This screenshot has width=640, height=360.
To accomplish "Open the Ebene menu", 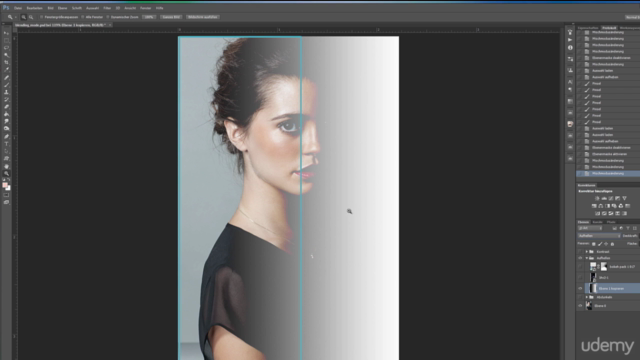I will (x=62, y=8).
